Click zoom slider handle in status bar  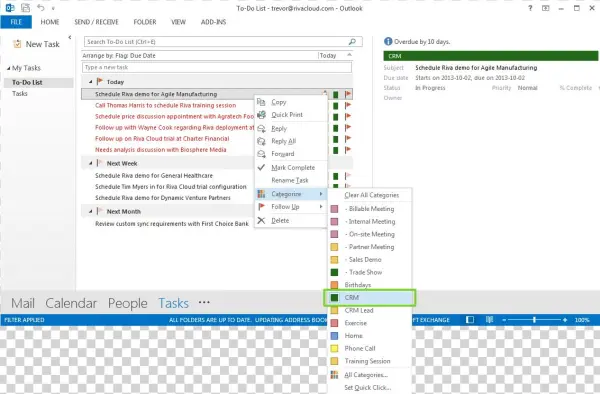pyautogui.click(x=534, y=320)
